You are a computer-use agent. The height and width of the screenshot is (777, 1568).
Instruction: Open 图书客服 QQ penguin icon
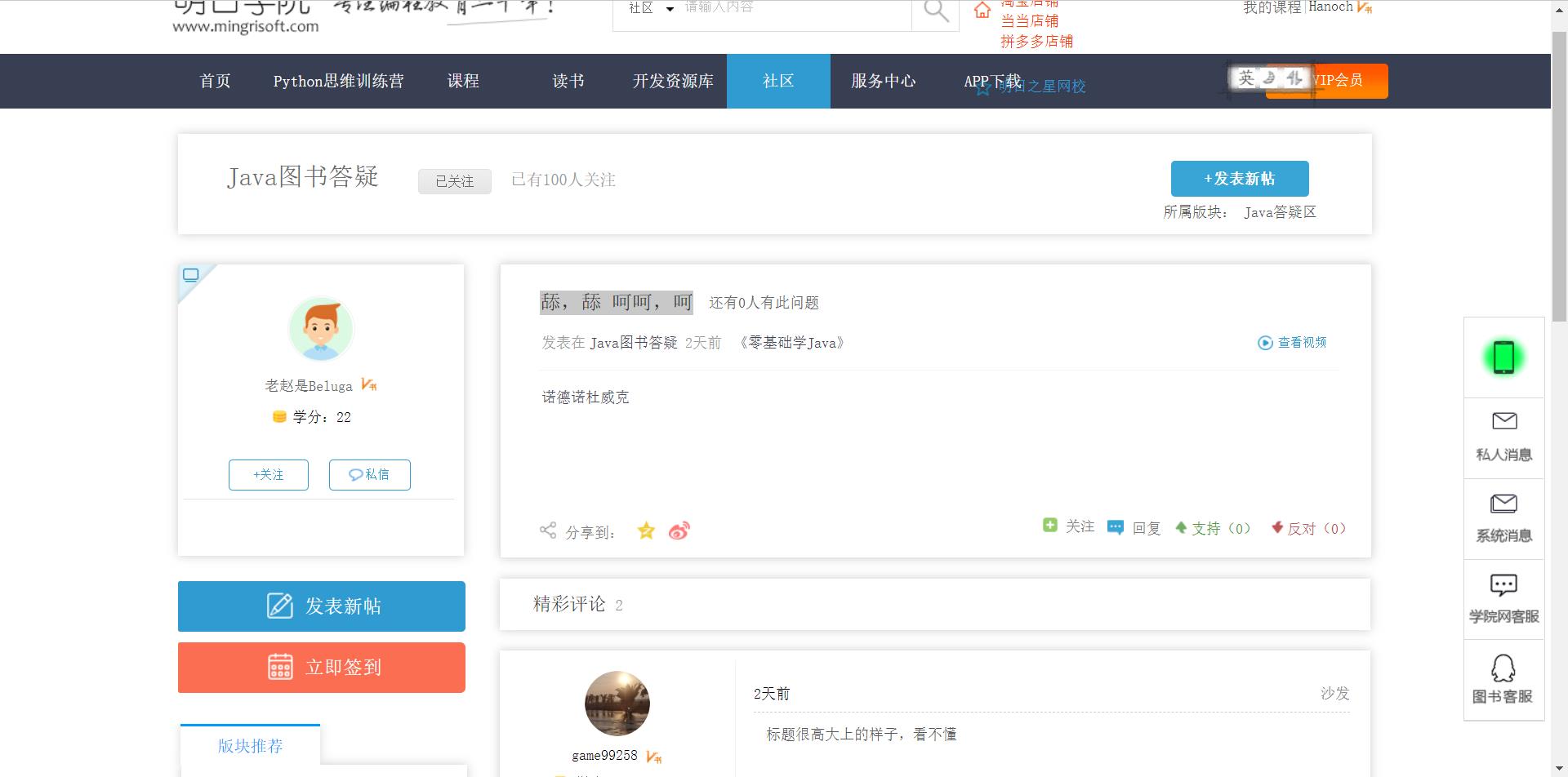[1503, 668]
